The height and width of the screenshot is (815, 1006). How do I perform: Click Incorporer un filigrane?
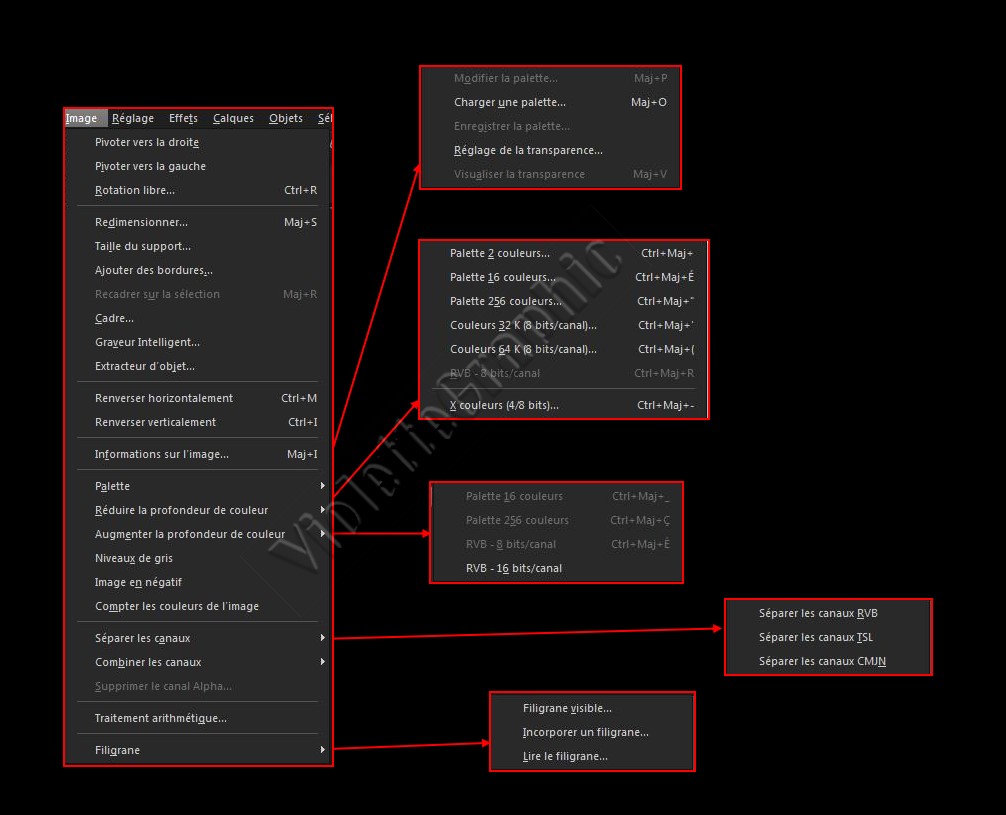click(586, 732)
